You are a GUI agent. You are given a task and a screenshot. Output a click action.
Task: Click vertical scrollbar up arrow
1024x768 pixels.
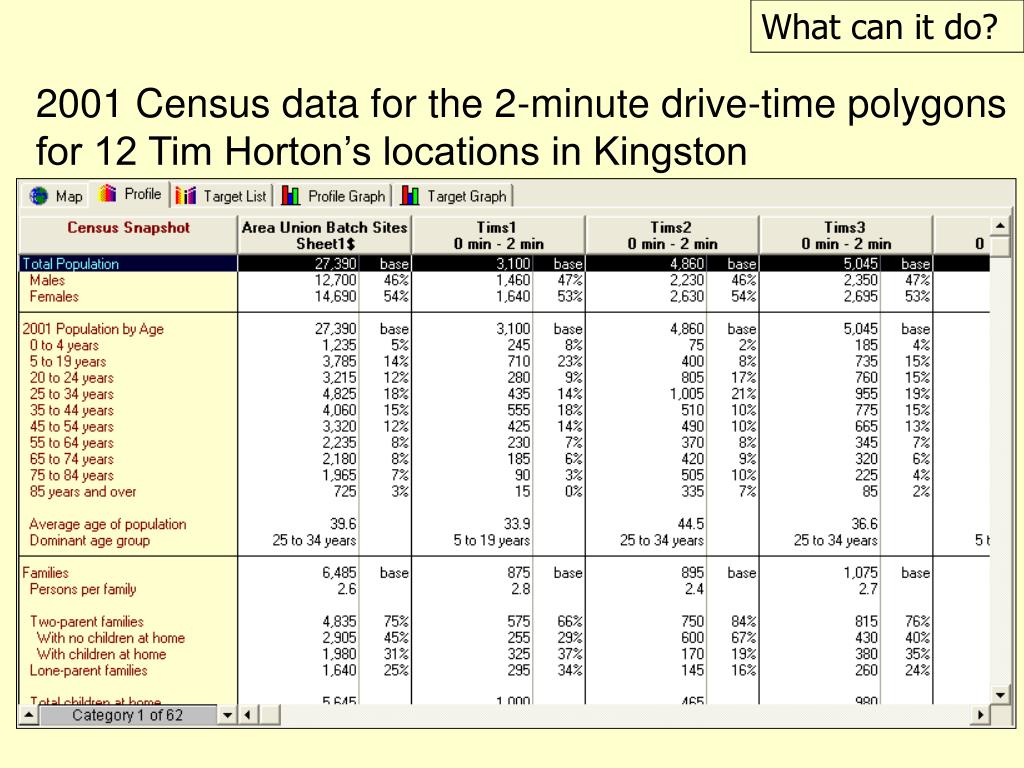[1000, 226]
